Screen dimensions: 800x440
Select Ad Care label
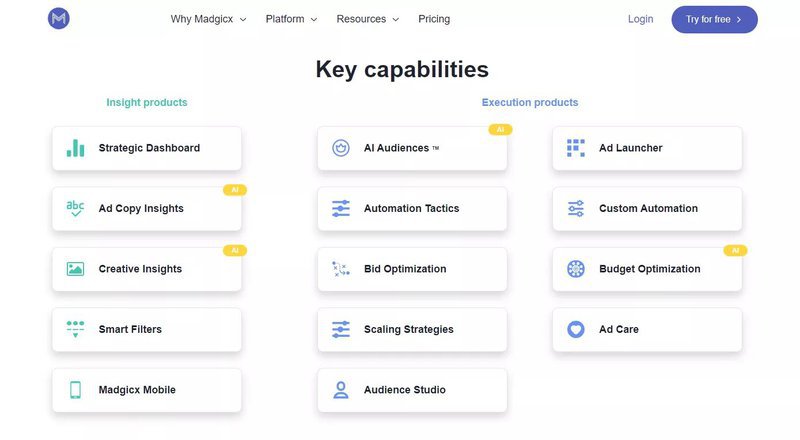[619, 329]
